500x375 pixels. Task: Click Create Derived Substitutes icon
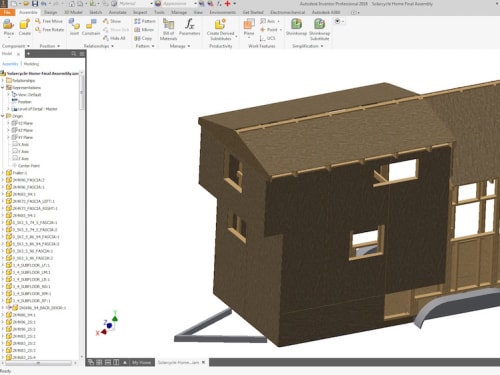pos(220,29)
